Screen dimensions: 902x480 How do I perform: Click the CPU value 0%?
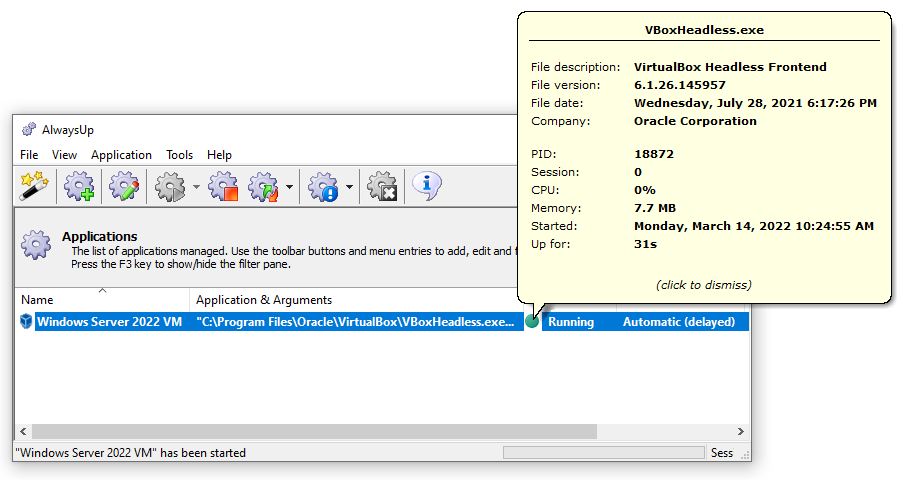(x=645, y=190)
